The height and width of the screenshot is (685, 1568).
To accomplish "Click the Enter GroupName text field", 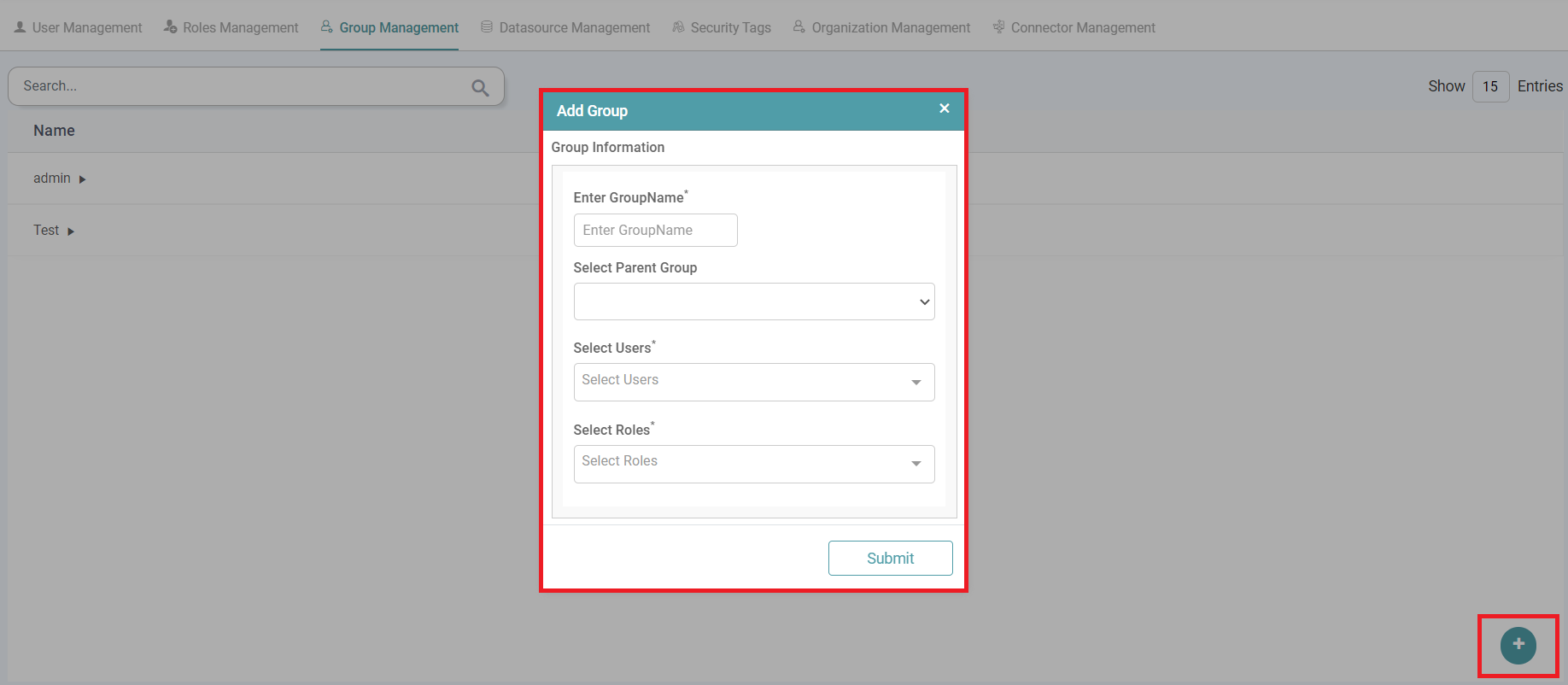I will pyautogui.click(x=655, y=231).
